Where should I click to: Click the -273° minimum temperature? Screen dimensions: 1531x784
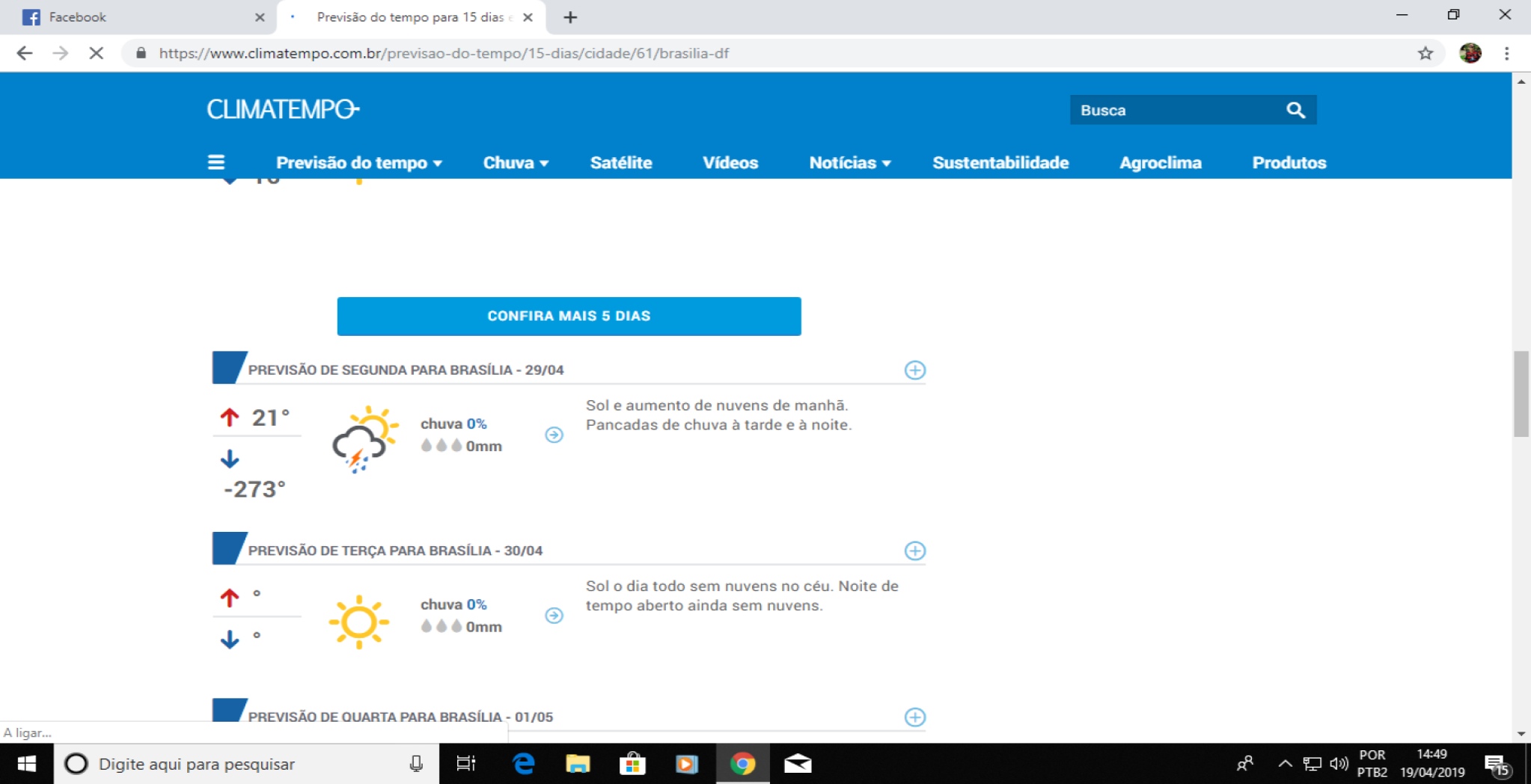tap(254, 489)
